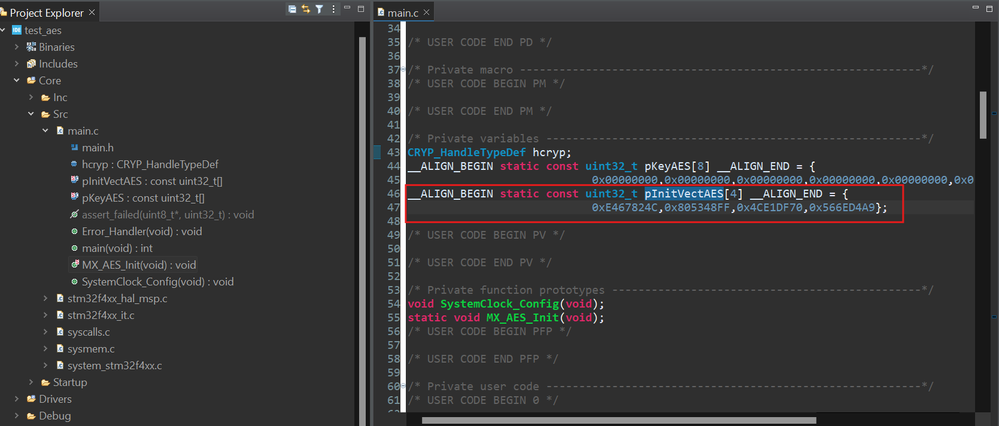Screen dimensions: 999x426
Task: Minimize the editor area
Action: click(x=976, y=7)
